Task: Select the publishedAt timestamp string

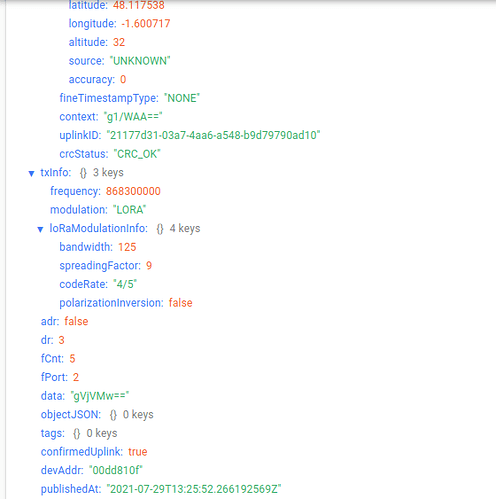Action: point(194,489)
